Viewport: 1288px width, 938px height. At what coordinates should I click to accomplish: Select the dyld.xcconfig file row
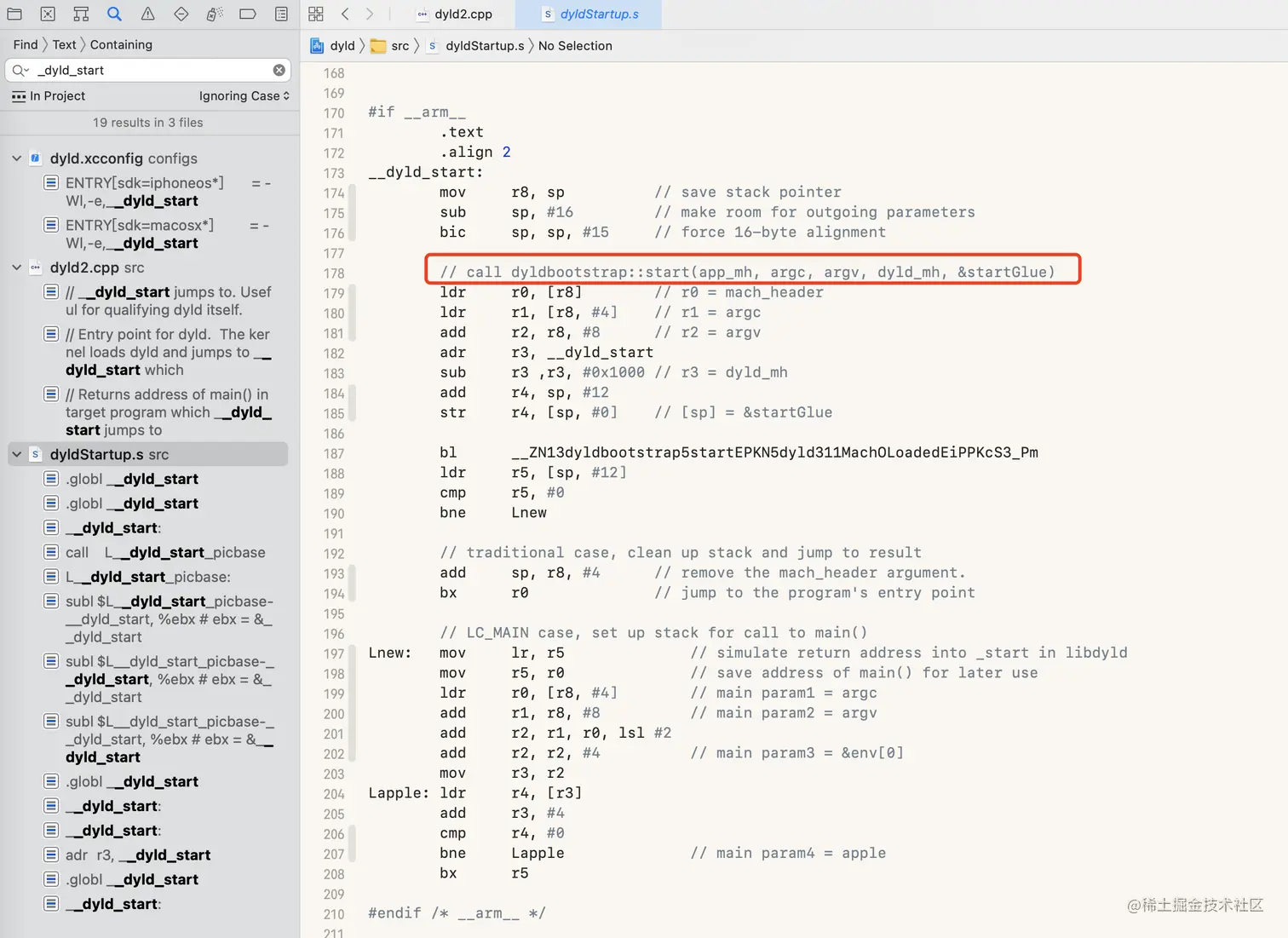tap(148, 158)
